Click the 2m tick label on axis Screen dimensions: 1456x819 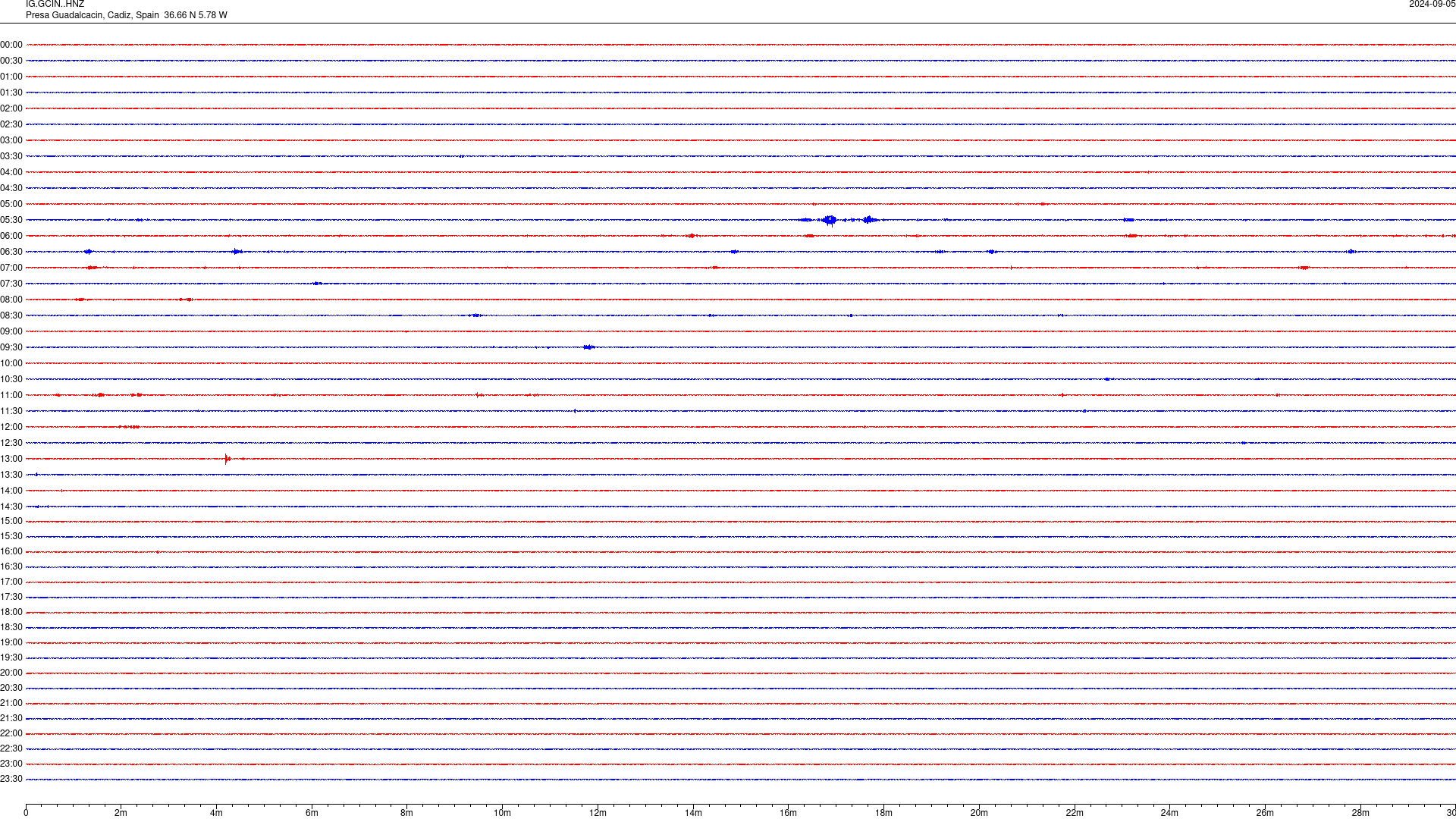121,813
